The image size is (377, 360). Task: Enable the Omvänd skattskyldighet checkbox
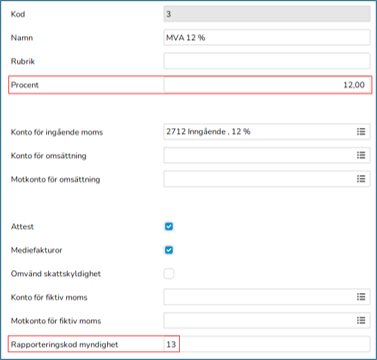point(169,274)
